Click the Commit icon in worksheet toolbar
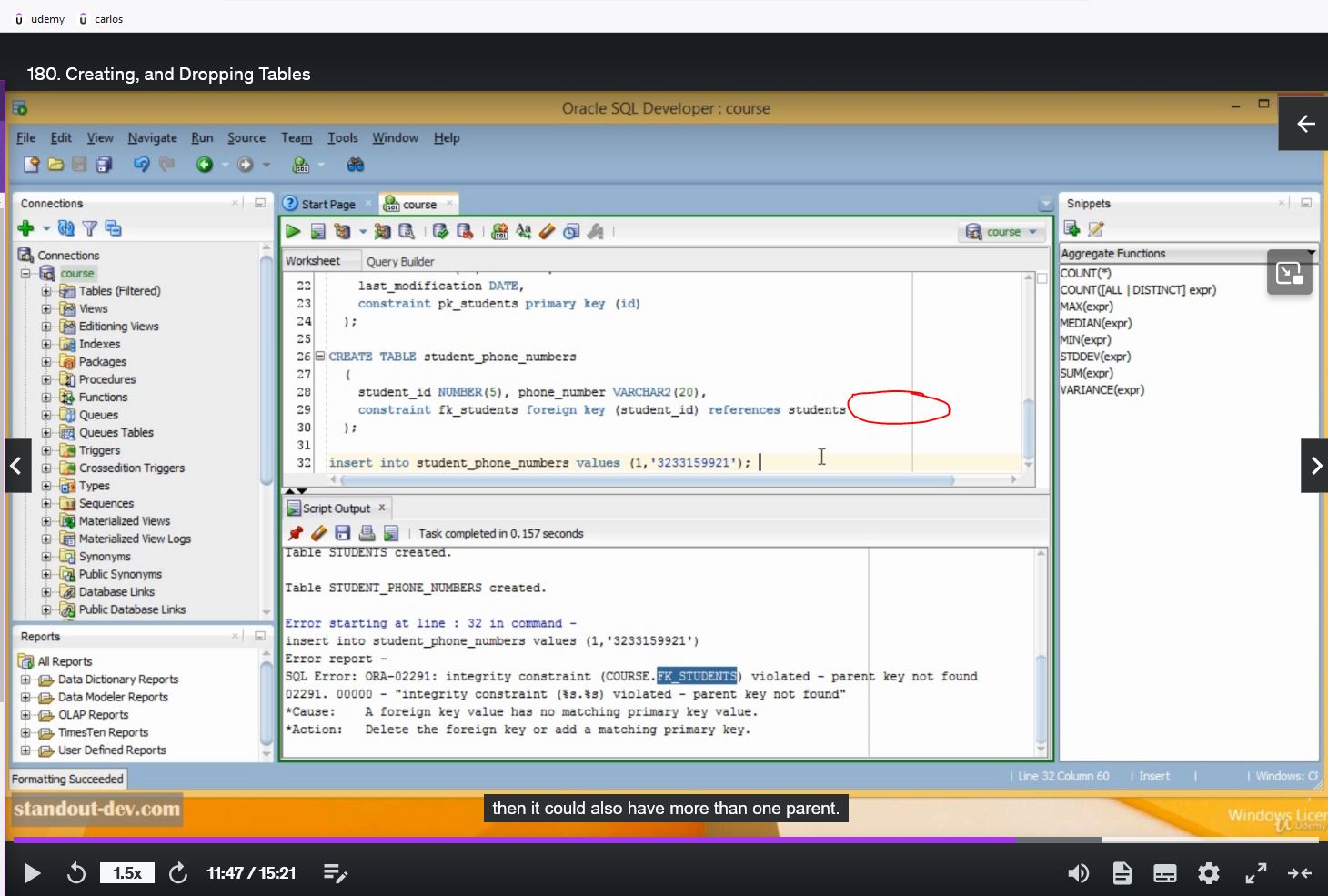The width and height of the screenshot is (1328, 896). click(440, 232)
